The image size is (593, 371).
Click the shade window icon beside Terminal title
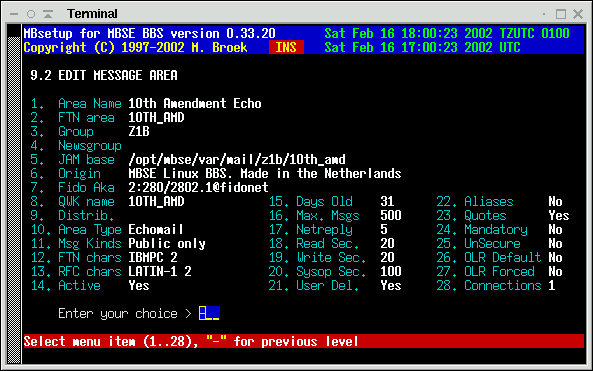click(x=48, y=14)
